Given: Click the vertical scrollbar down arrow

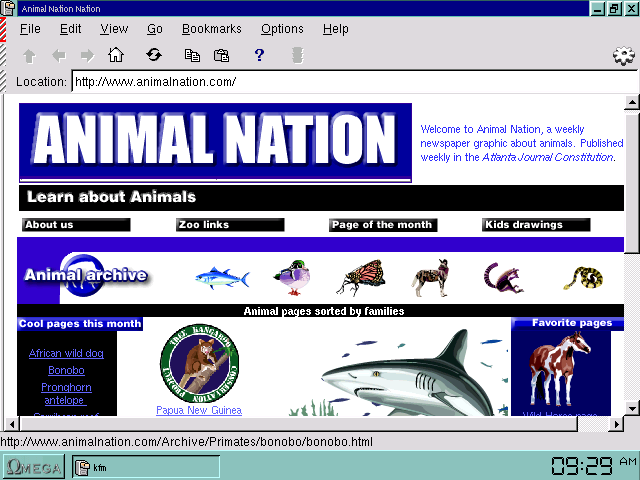Looking at the screenshot, I should pos(632,407).
